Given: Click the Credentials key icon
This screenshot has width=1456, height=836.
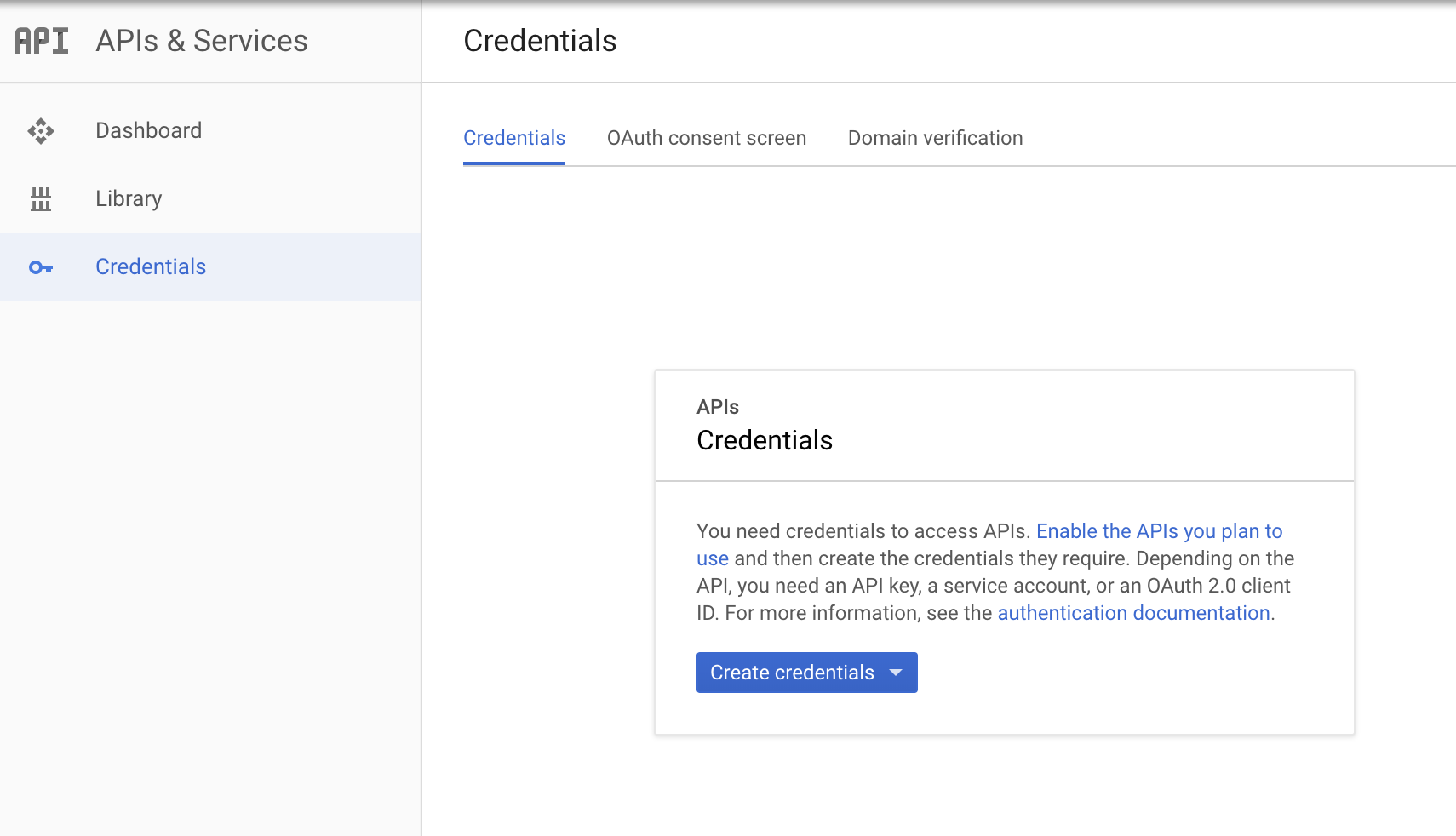Looking at the screenshot, I should pyautogui.click(x=41, y=267).
